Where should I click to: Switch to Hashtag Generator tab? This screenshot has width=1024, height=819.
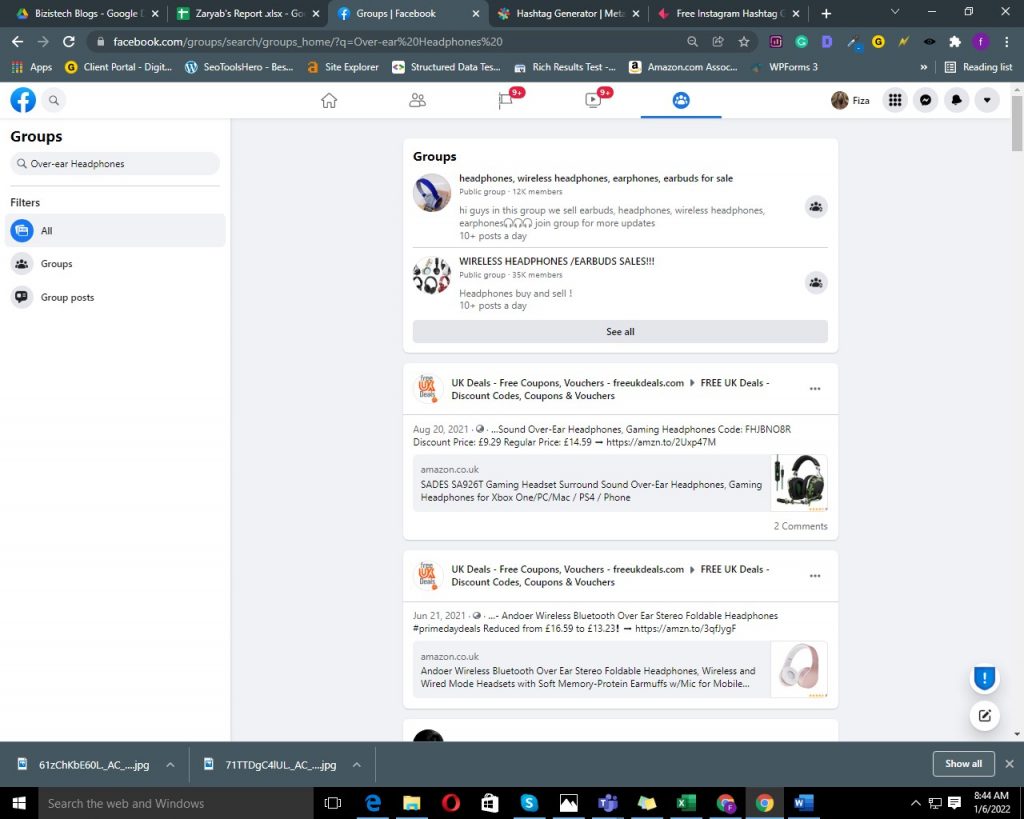click(568, 13)
